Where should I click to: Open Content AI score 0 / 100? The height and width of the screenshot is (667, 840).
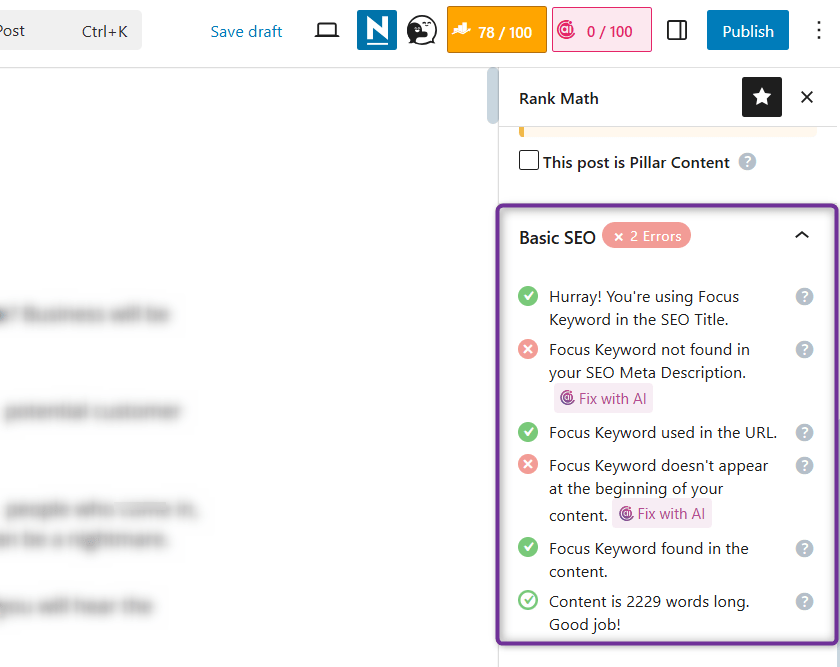(x=602, y=30)
